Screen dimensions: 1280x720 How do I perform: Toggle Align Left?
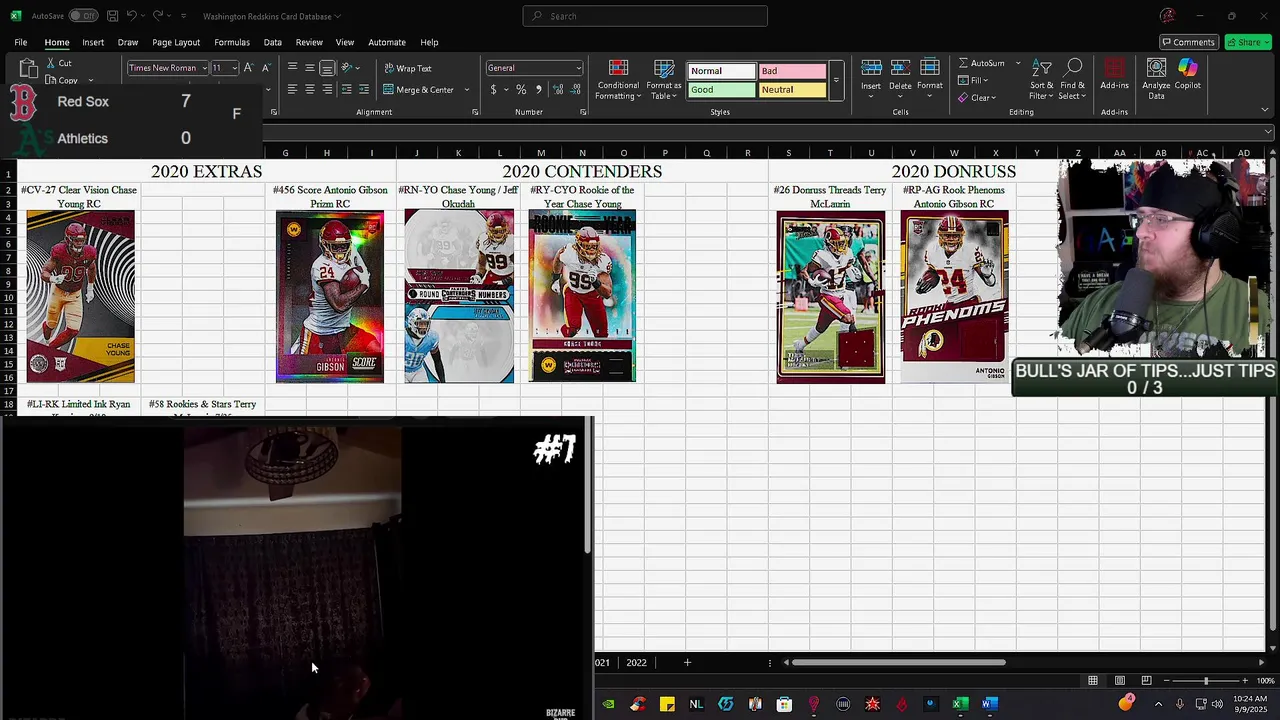[x=292, y=89]
